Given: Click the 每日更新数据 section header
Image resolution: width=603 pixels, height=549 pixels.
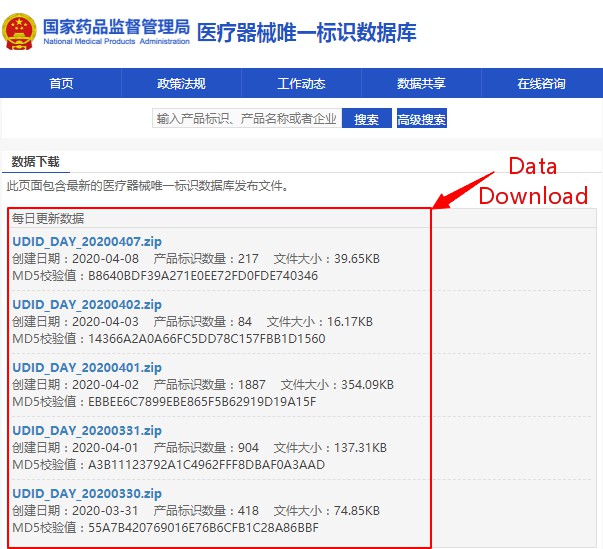Looking at the screenshot, I should pos(48,218).
